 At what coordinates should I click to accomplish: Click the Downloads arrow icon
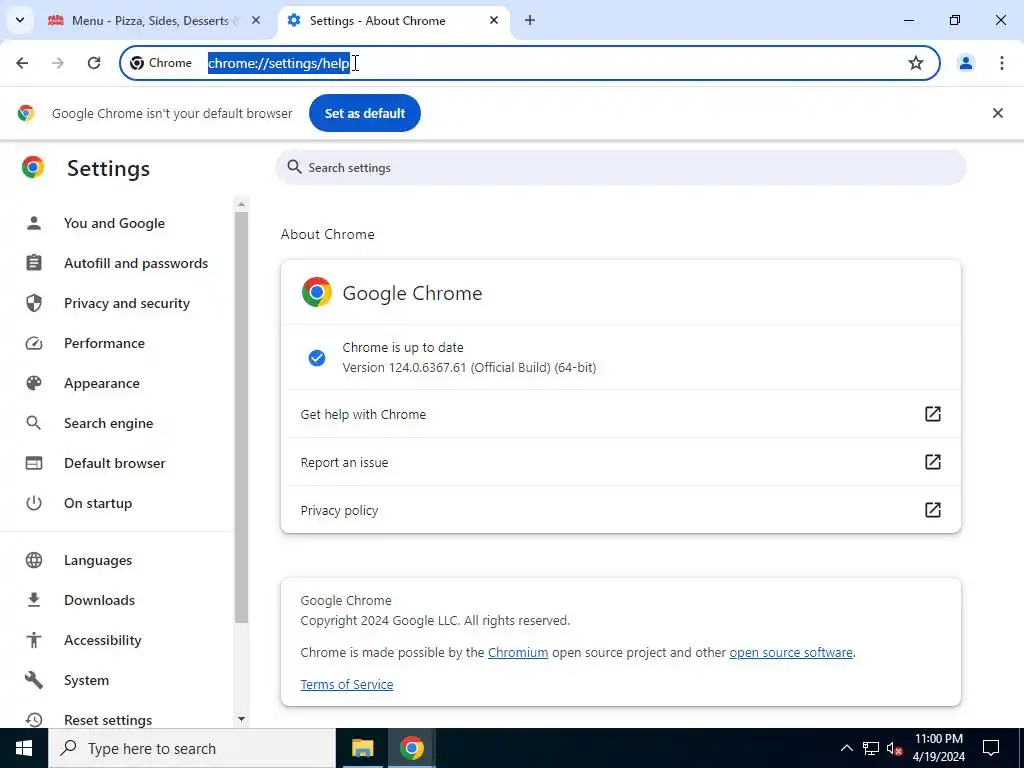click(x=33, y=600)
